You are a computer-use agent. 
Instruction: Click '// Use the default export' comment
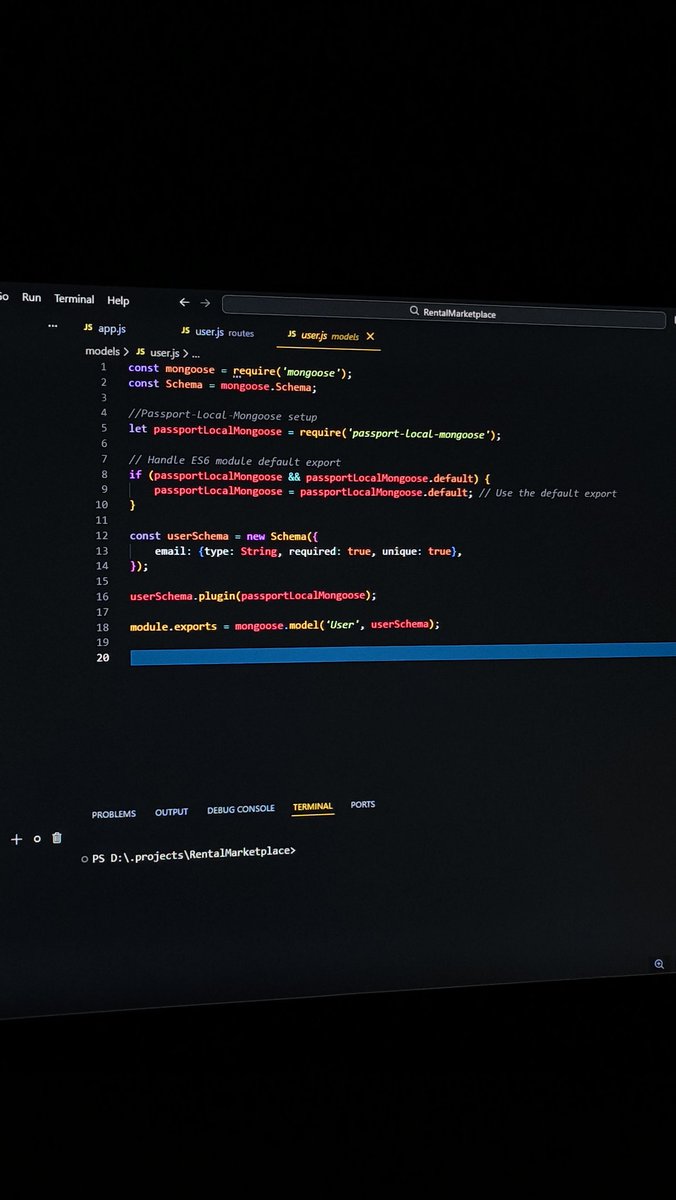click(548, 493)
